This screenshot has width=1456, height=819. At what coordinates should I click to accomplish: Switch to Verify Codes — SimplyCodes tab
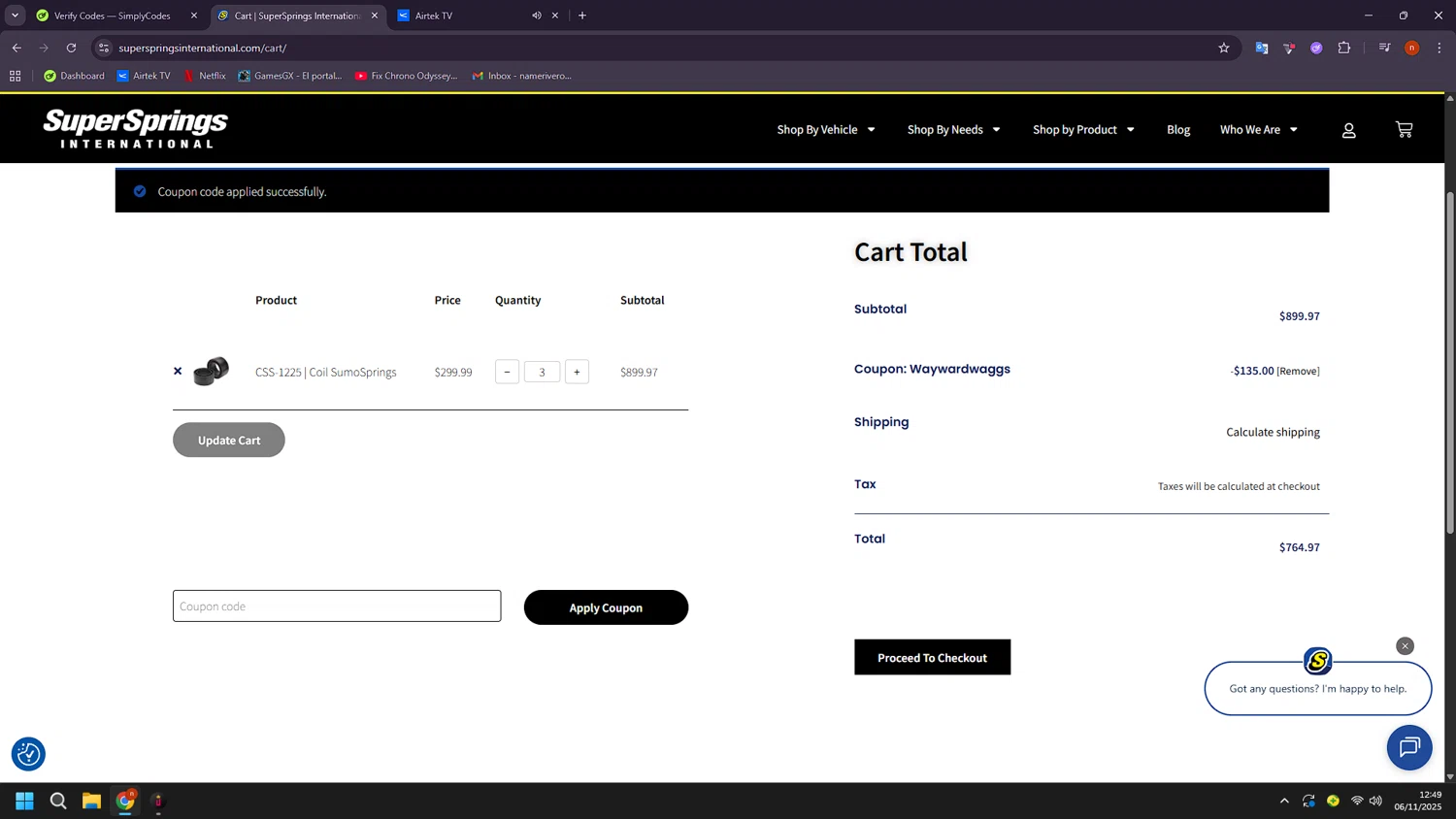pyautogui.click(x=112, y=16)
